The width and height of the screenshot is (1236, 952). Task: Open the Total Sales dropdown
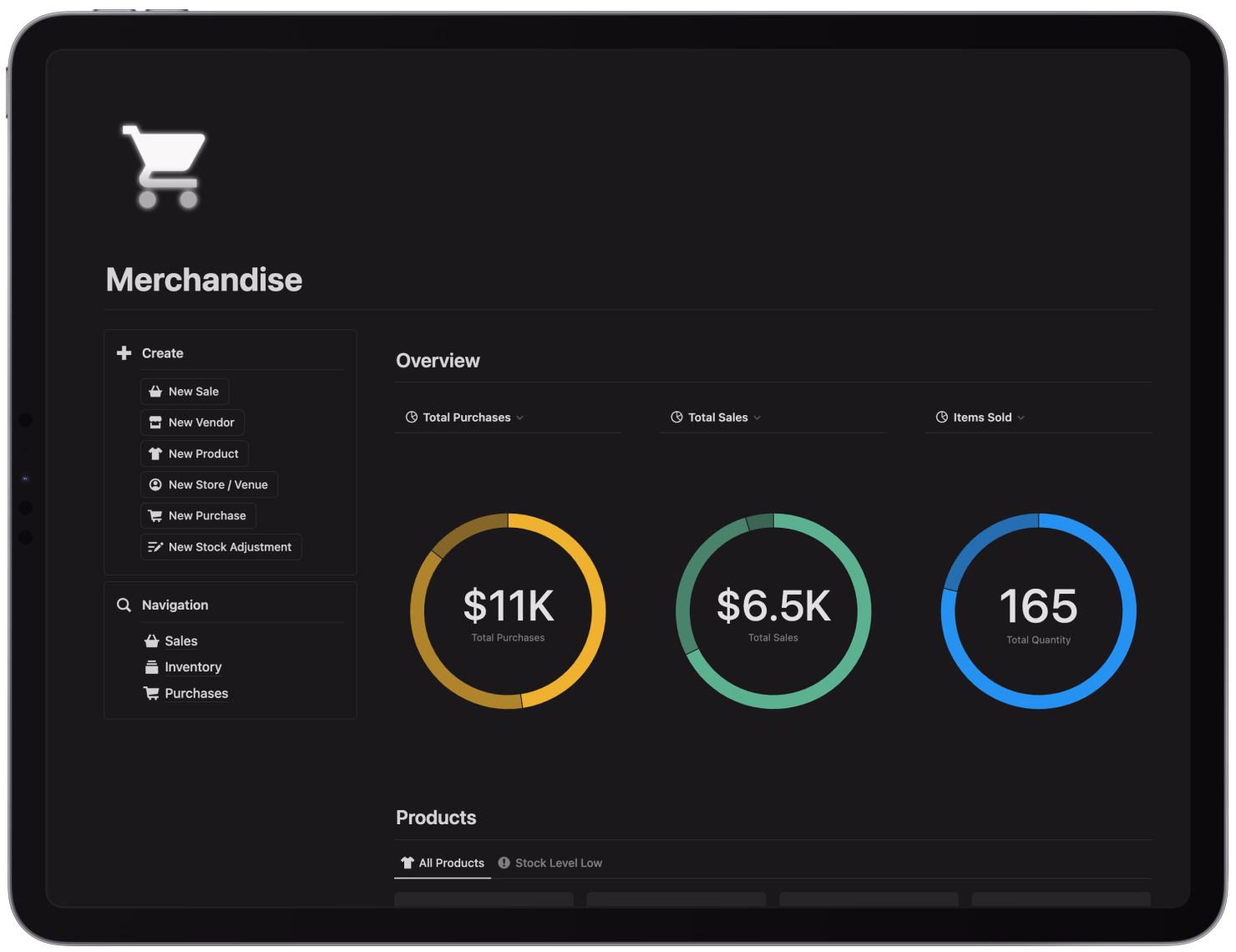point(757,417)
